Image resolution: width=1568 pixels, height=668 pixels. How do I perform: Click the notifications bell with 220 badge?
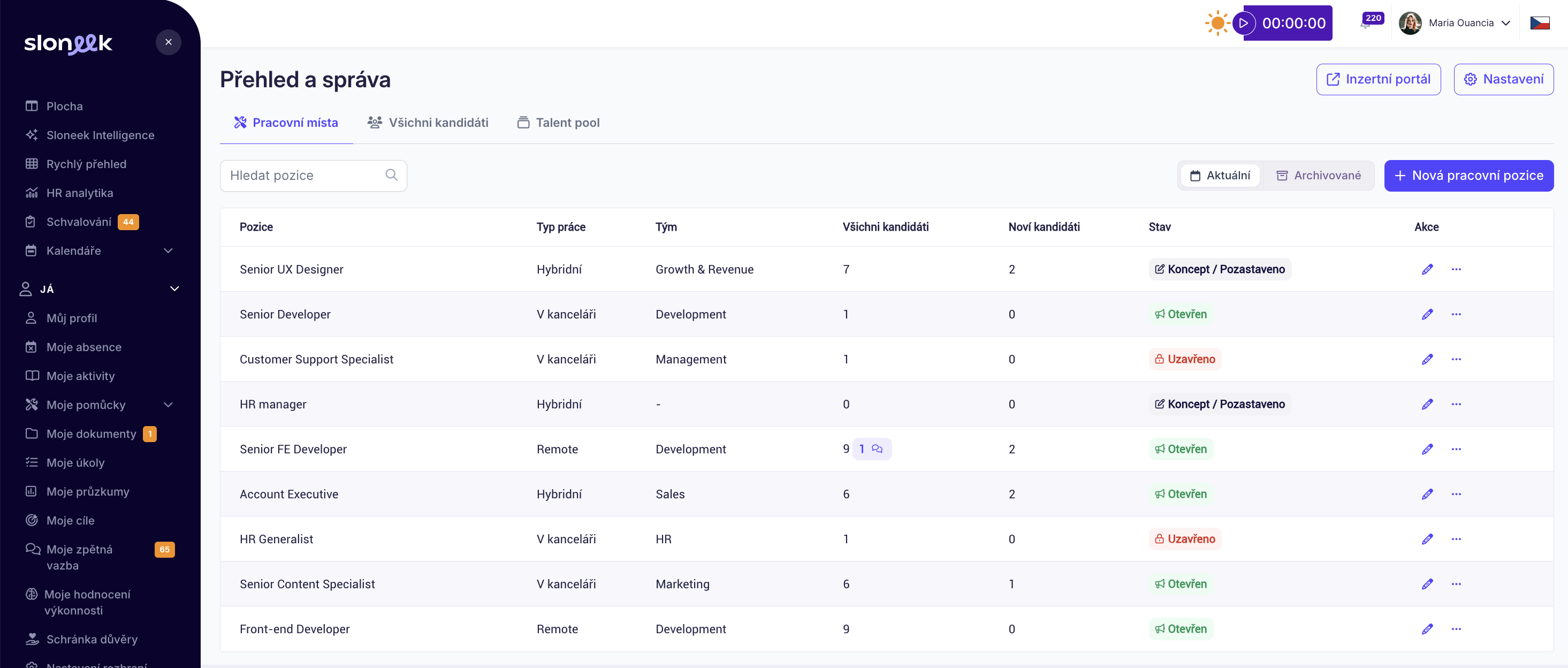click(1366, 23)
